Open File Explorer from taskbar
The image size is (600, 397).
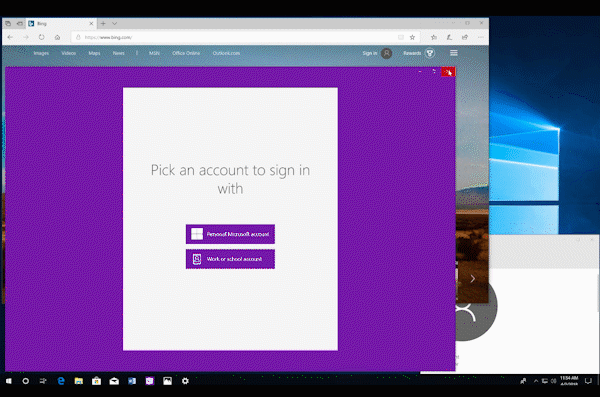(x=78, y=381)
